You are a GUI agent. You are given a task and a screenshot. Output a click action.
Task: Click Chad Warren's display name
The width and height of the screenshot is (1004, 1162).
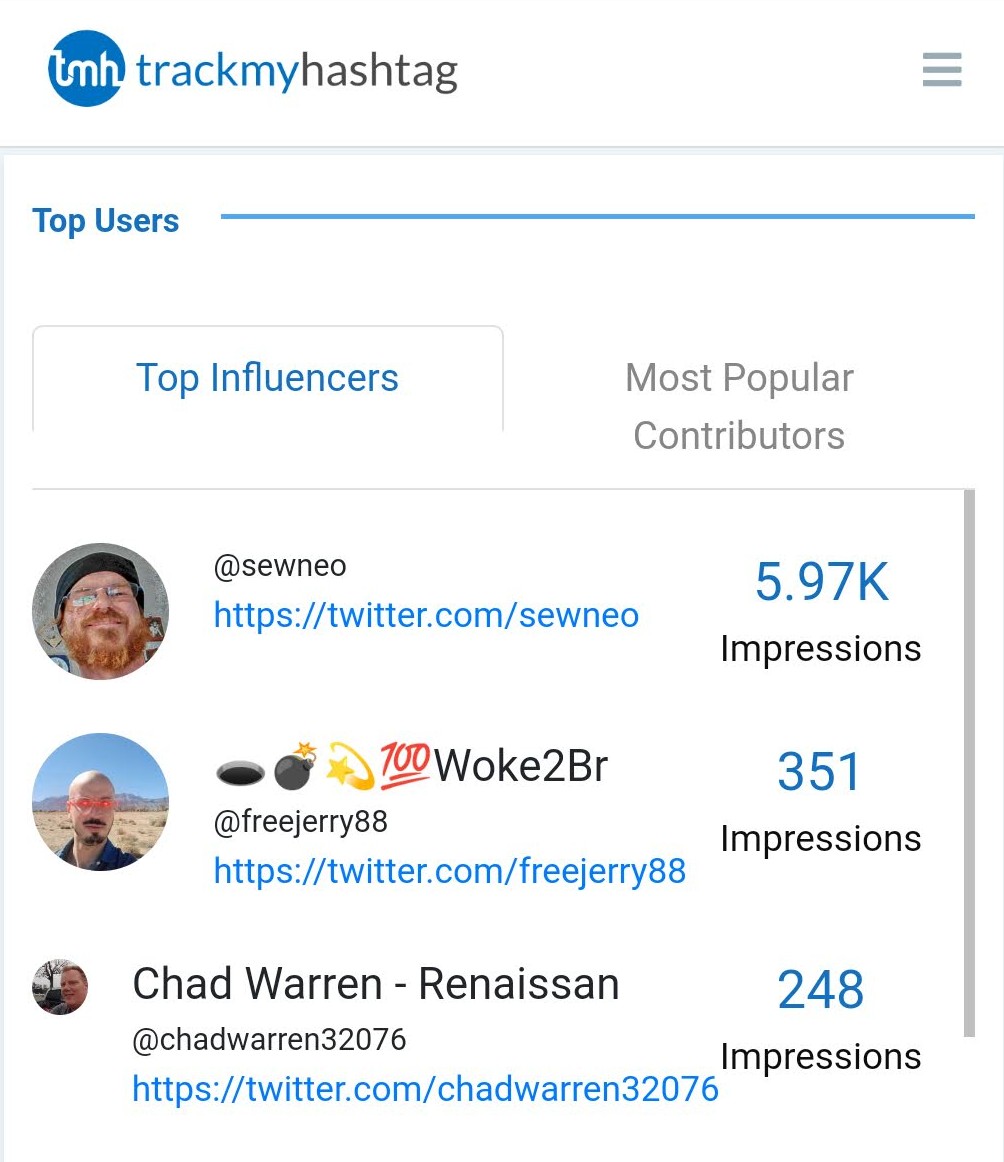point(375,983)
